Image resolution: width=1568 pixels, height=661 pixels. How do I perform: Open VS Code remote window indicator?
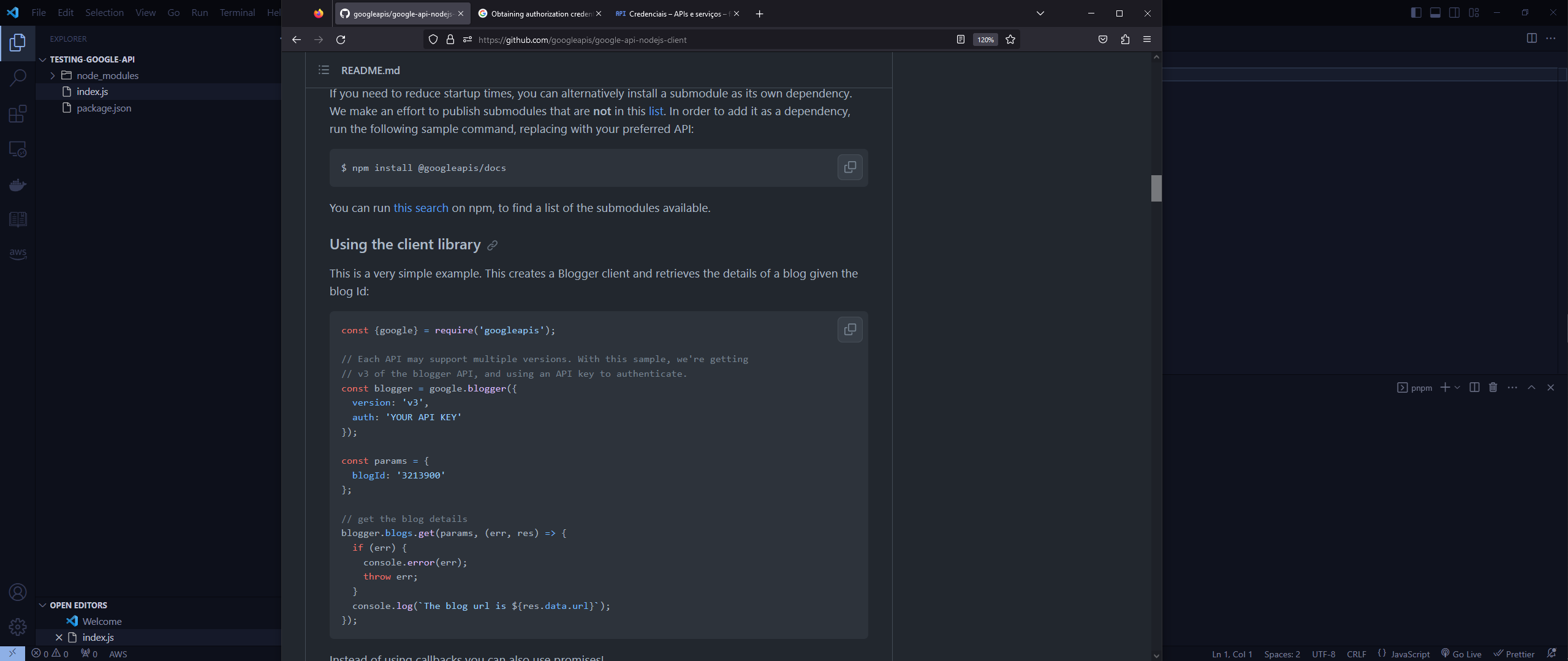(12, 654)
